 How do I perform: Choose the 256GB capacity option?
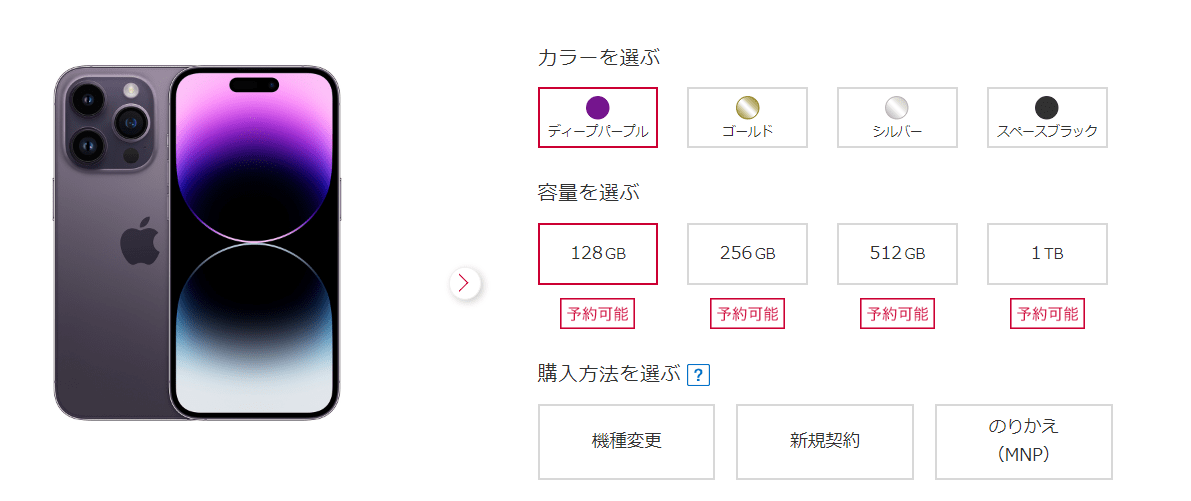click(x=747, y=253)
